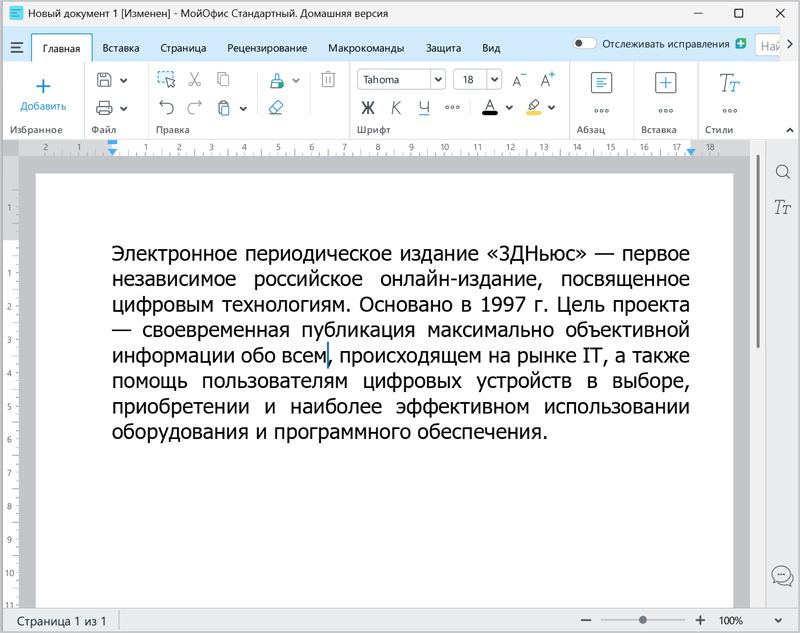The height and width of the screenshot is (633, 800).
Task: Toggle the Отслеживать исправления switch
Action: (585, 44)
